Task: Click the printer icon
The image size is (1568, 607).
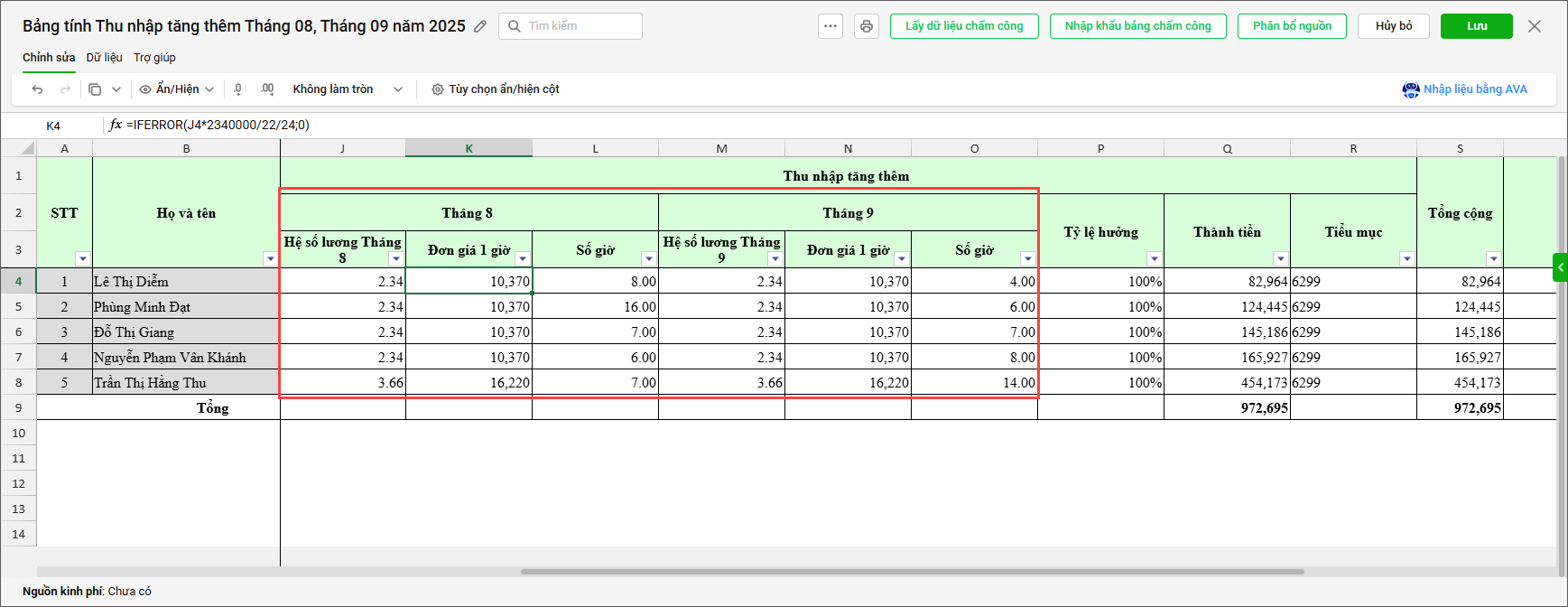Action: pyautogui.click(x=867, y=26)
